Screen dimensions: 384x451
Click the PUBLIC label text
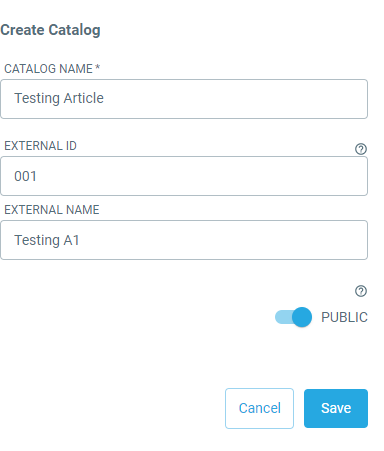344,317
